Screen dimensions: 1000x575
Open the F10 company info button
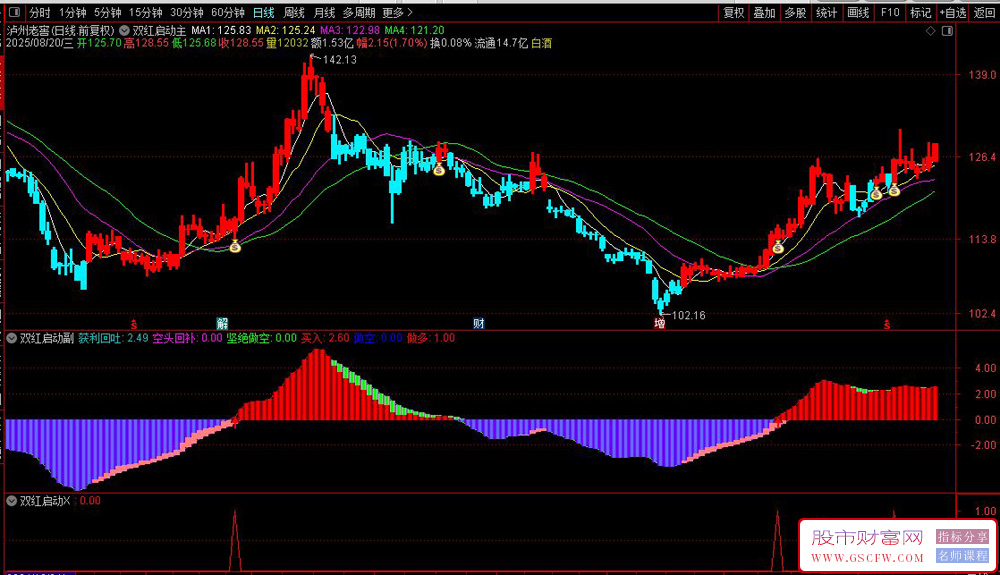890,13
